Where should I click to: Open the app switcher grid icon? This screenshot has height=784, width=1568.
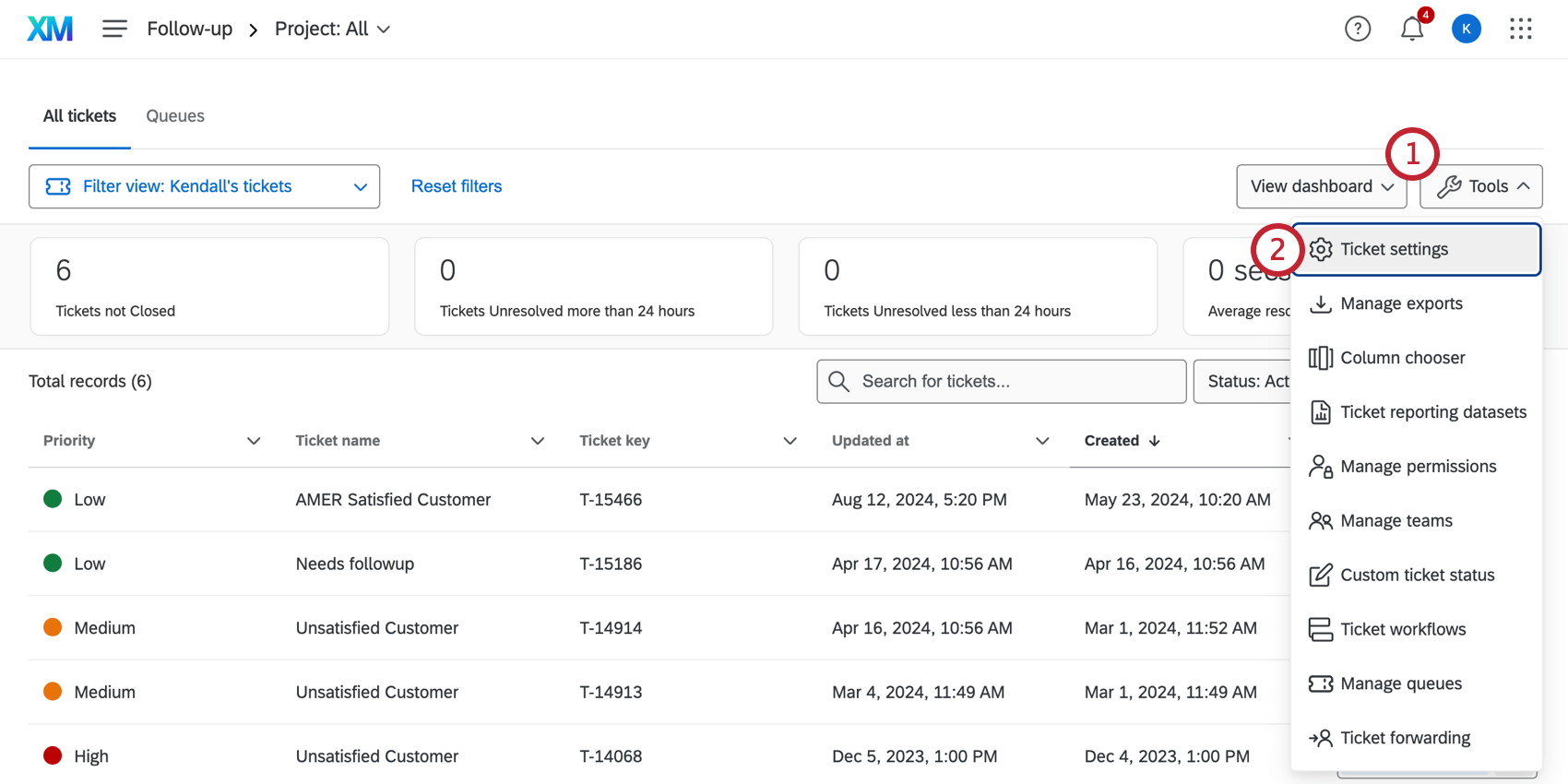coord(1520,29)
